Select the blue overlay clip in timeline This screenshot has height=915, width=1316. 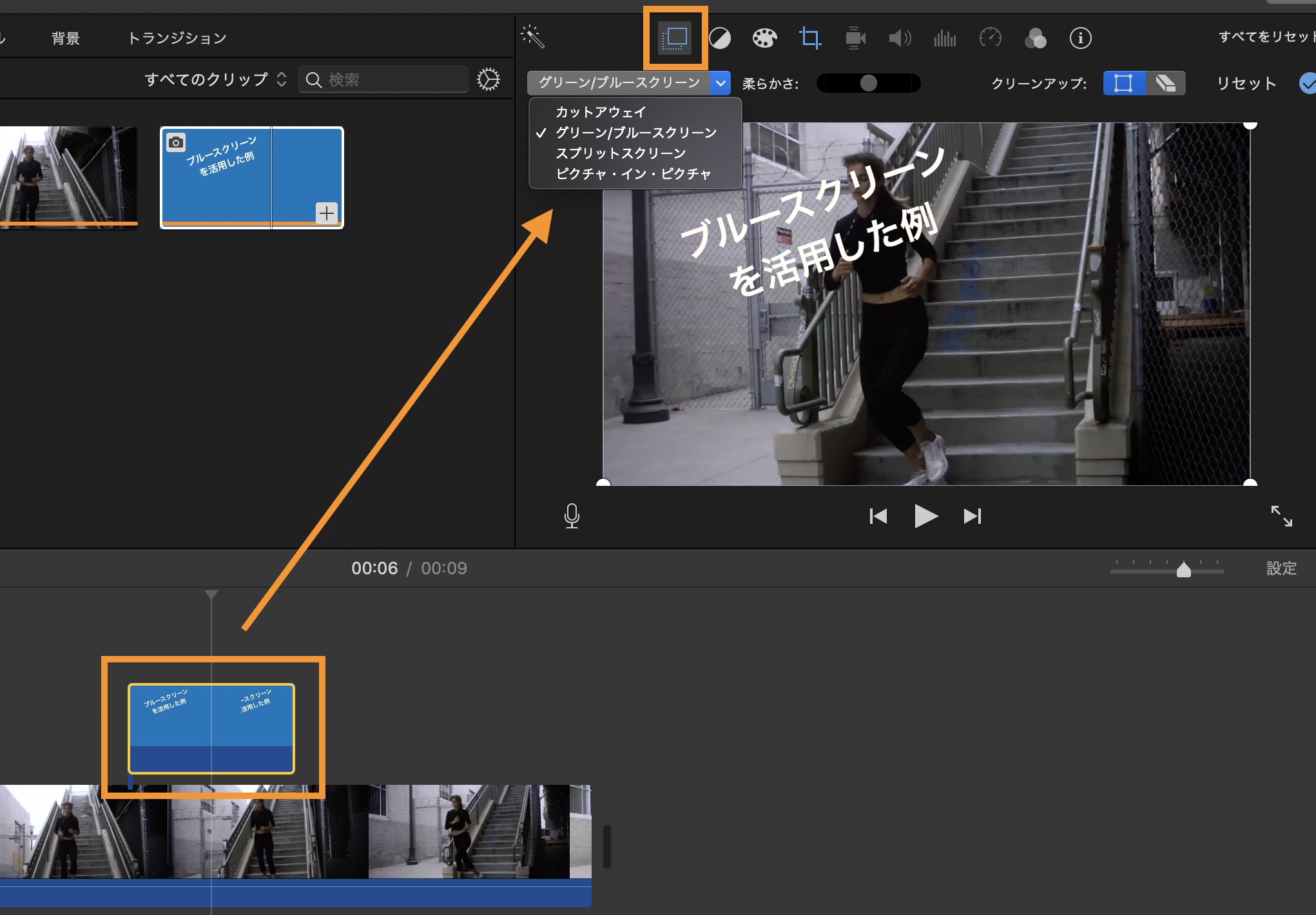(x=211, y=728)
